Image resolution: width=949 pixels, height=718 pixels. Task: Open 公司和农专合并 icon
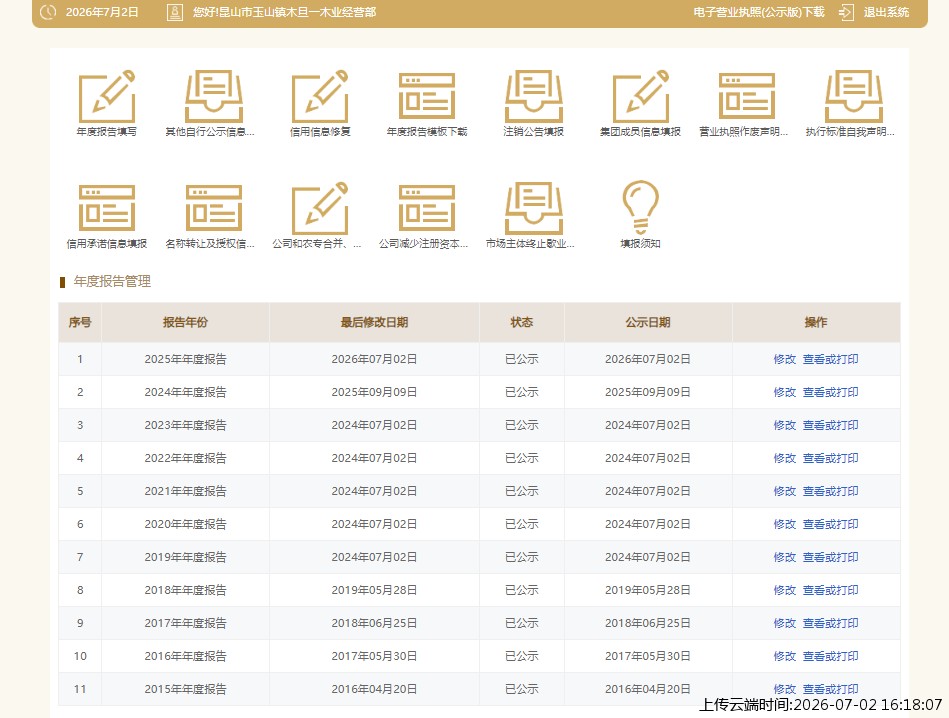[320, 208]
